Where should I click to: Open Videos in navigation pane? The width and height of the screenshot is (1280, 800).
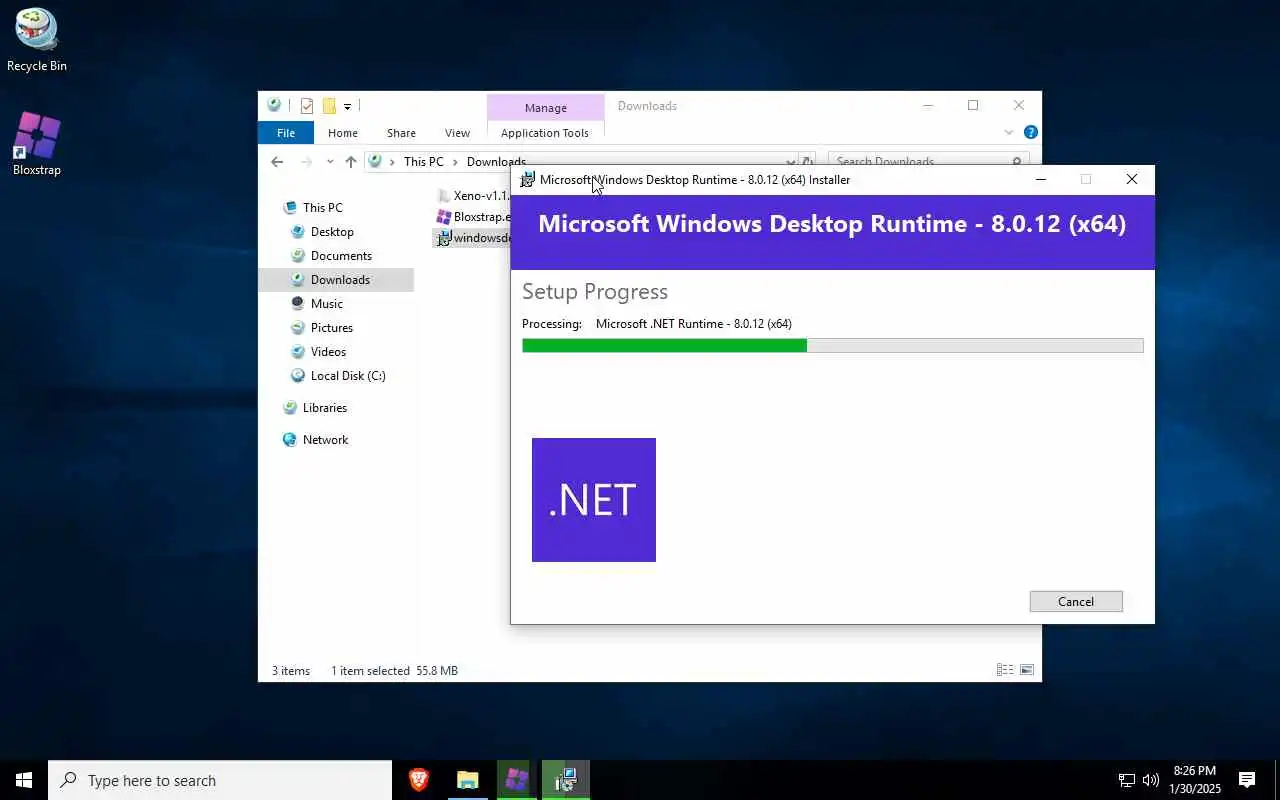328,352
